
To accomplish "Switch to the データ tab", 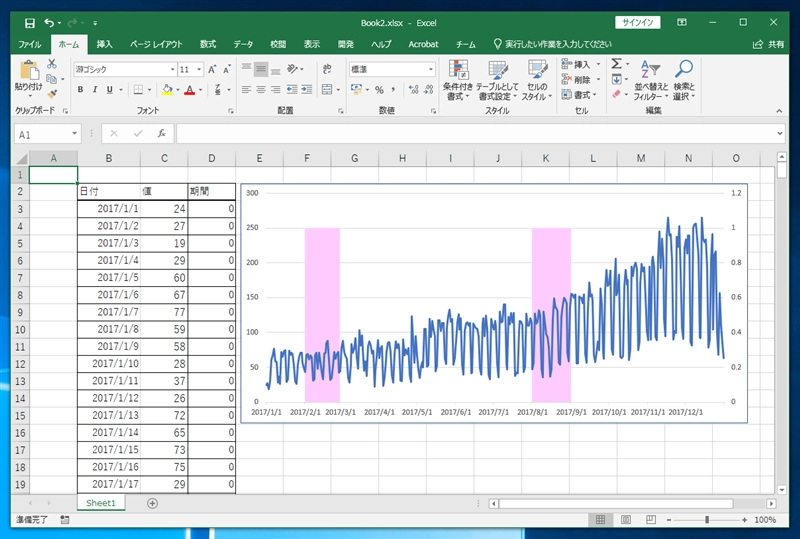I will 243,44.
